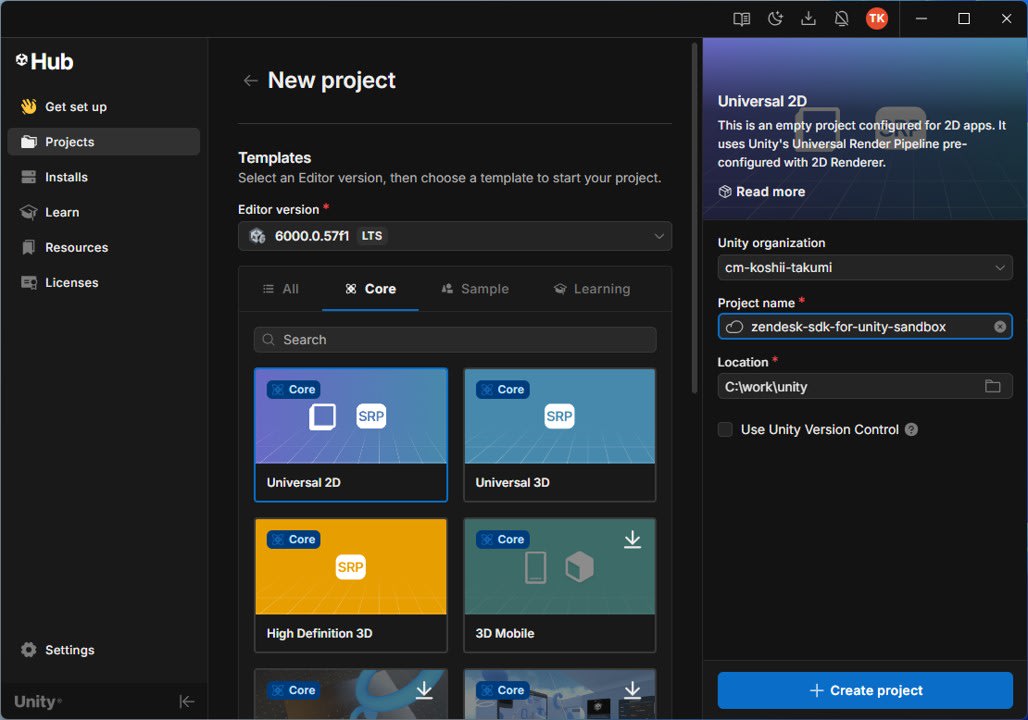
Task: Go to Projects in sidebar
Action: (104, 142)
